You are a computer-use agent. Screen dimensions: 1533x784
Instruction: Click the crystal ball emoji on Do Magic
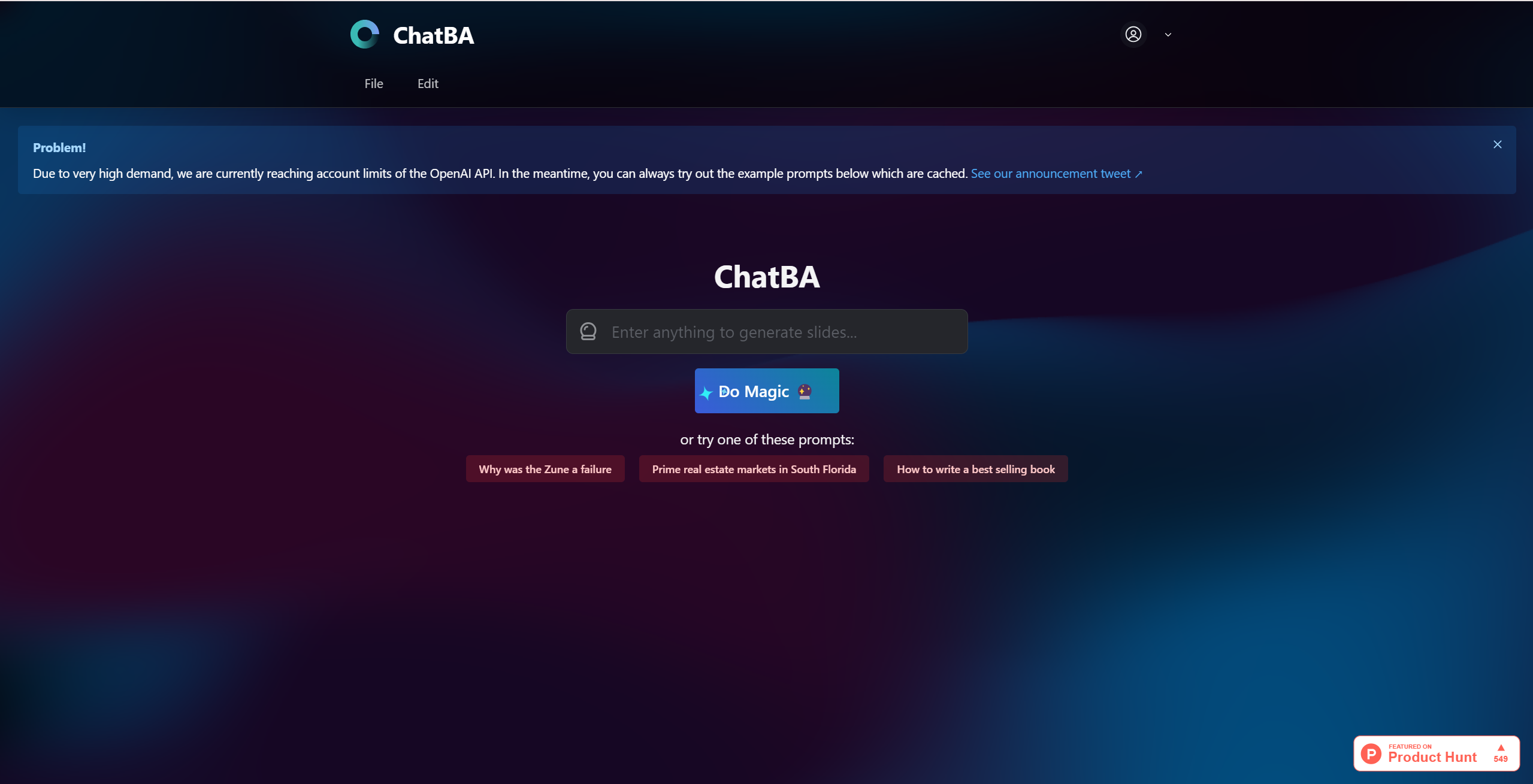[805, 391]
